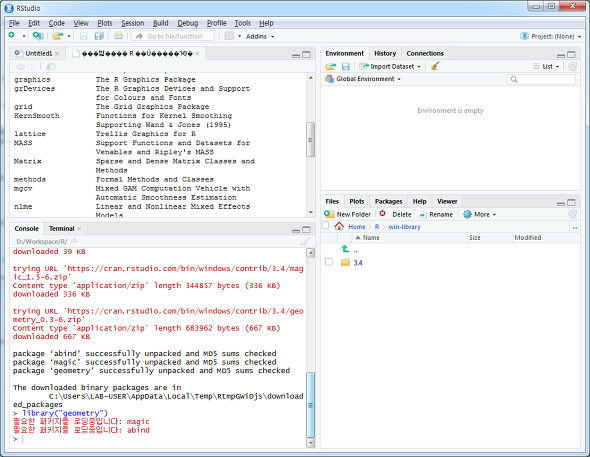Open the More dropdown in Files
590x457 pixels.
480,214
